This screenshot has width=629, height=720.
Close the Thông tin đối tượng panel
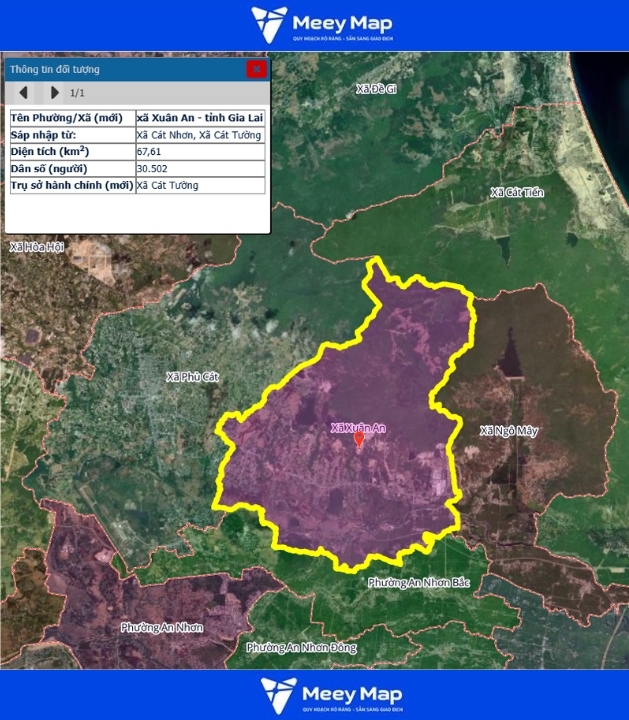click(x=257, y=69)
